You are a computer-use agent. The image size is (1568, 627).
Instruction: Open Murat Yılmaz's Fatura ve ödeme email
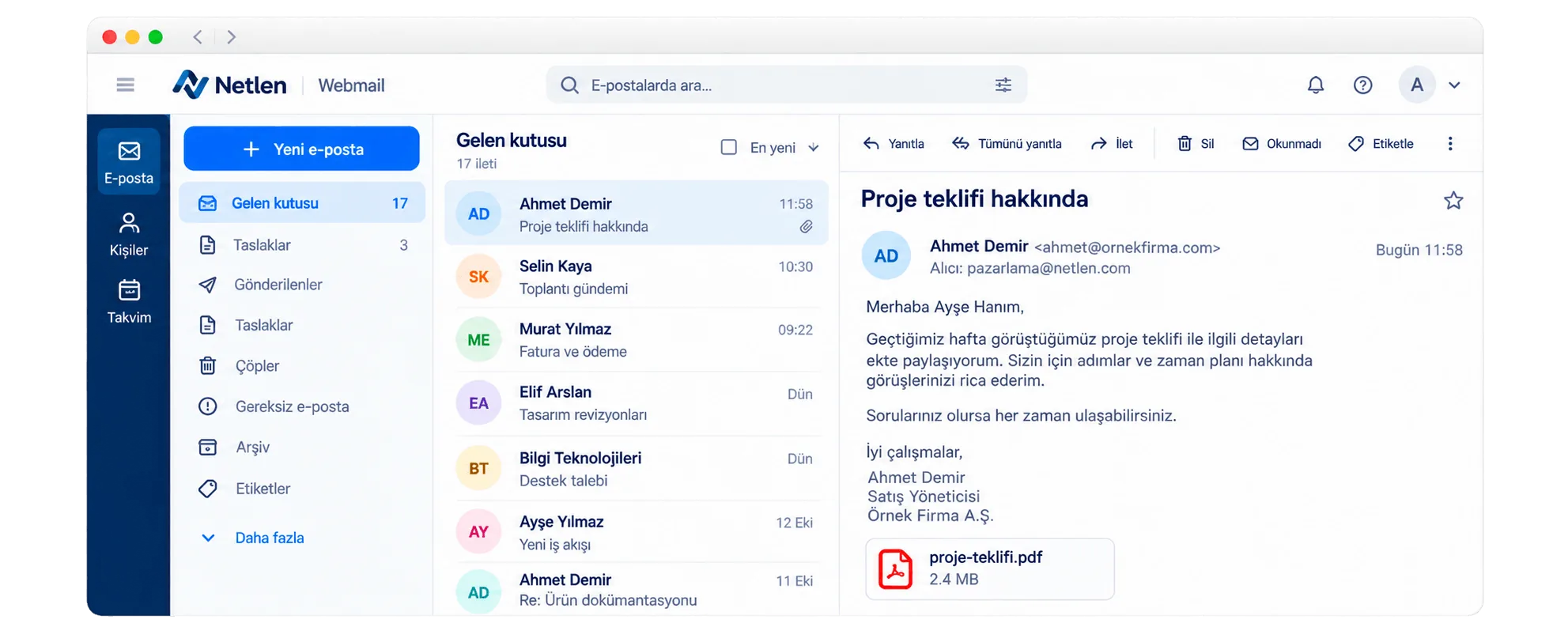637,340
